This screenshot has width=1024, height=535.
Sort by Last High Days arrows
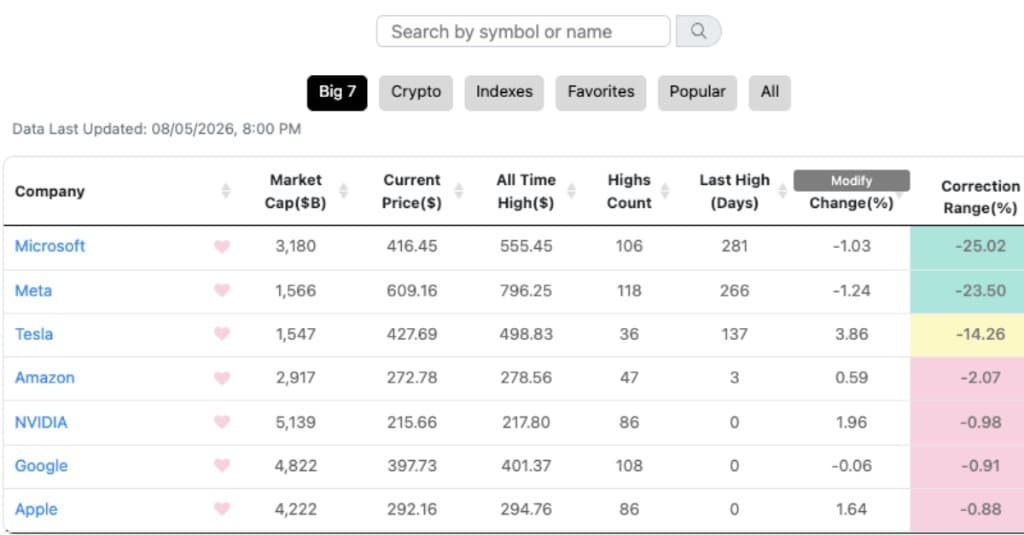782,191
